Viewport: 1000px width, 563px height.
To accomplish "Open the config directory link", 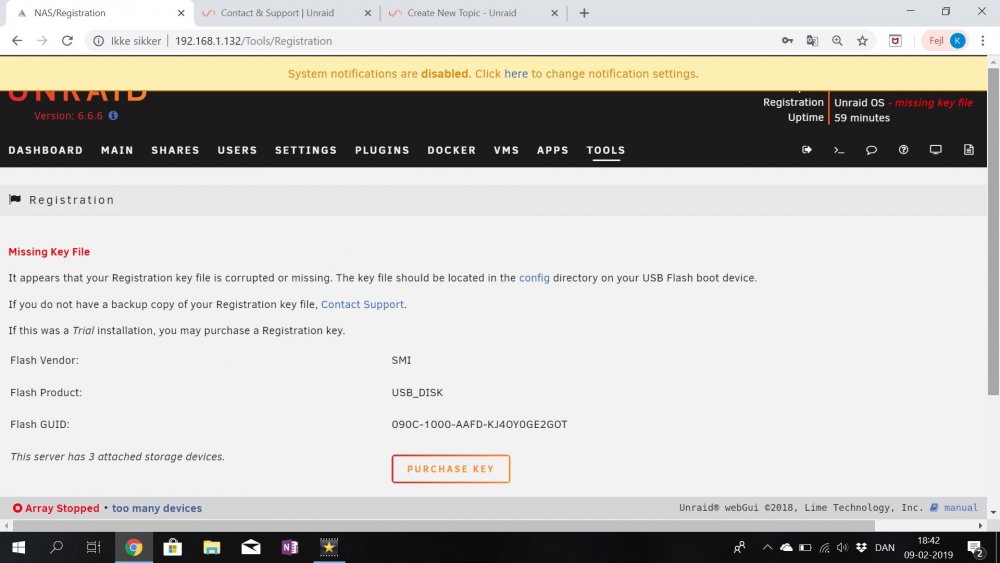I will click(534, 278).
